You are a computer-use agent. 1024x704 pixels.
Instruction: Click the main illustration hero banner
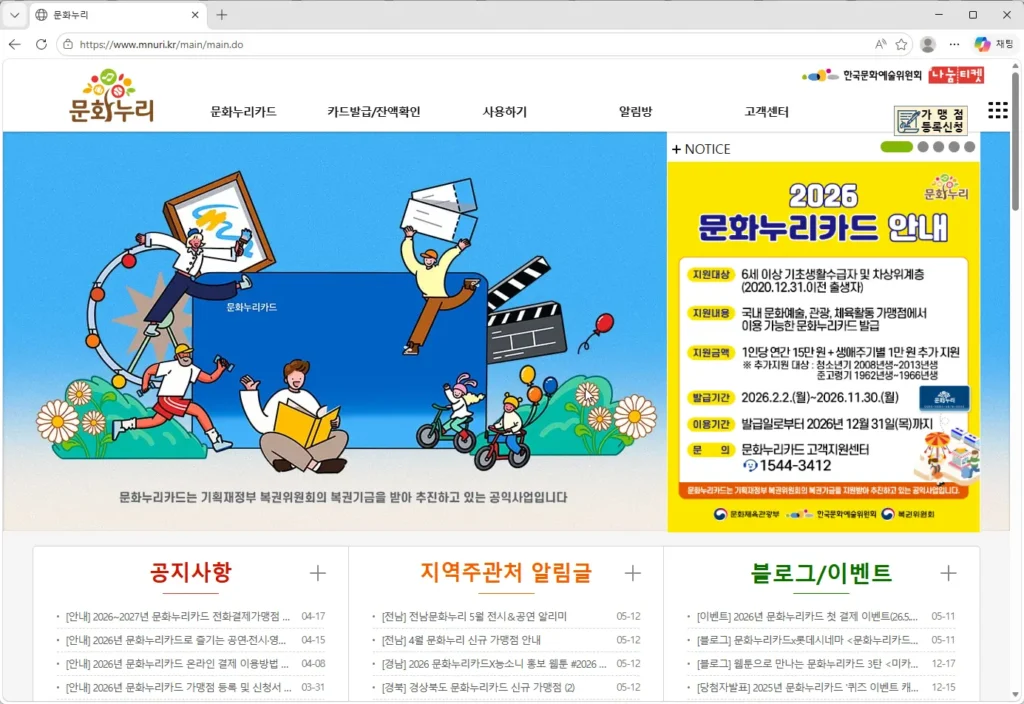334,331
